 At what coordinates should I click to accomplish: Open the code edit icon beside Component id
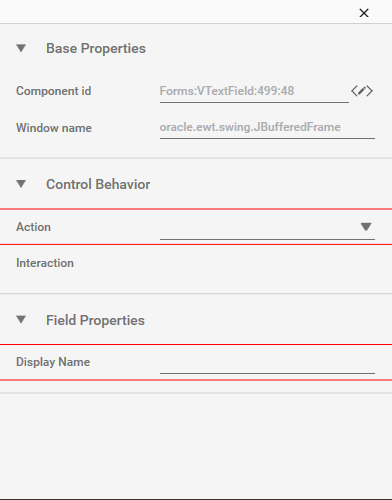coord(362,91)
